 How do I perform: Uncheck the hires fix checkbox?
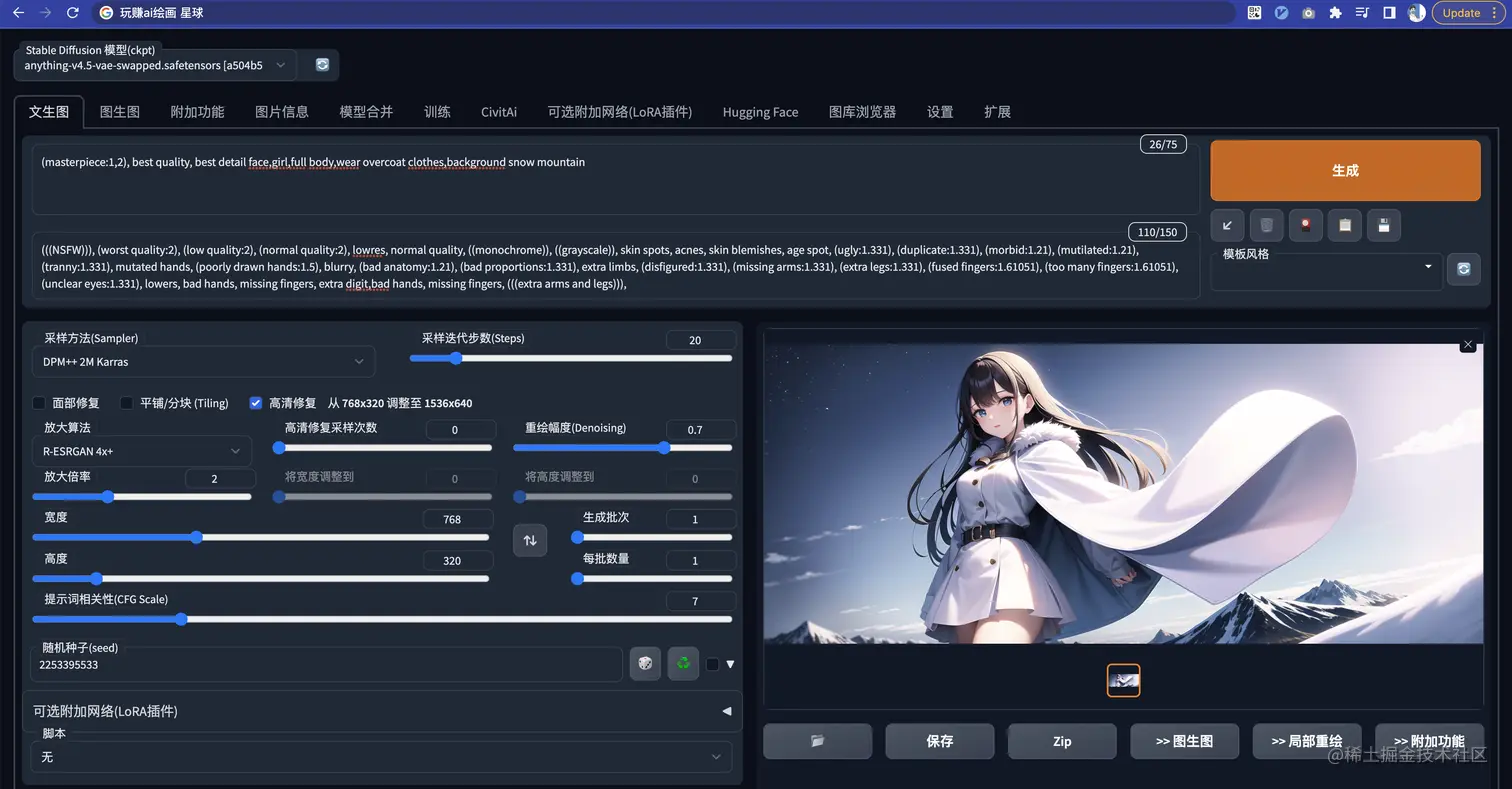[256, 403]
